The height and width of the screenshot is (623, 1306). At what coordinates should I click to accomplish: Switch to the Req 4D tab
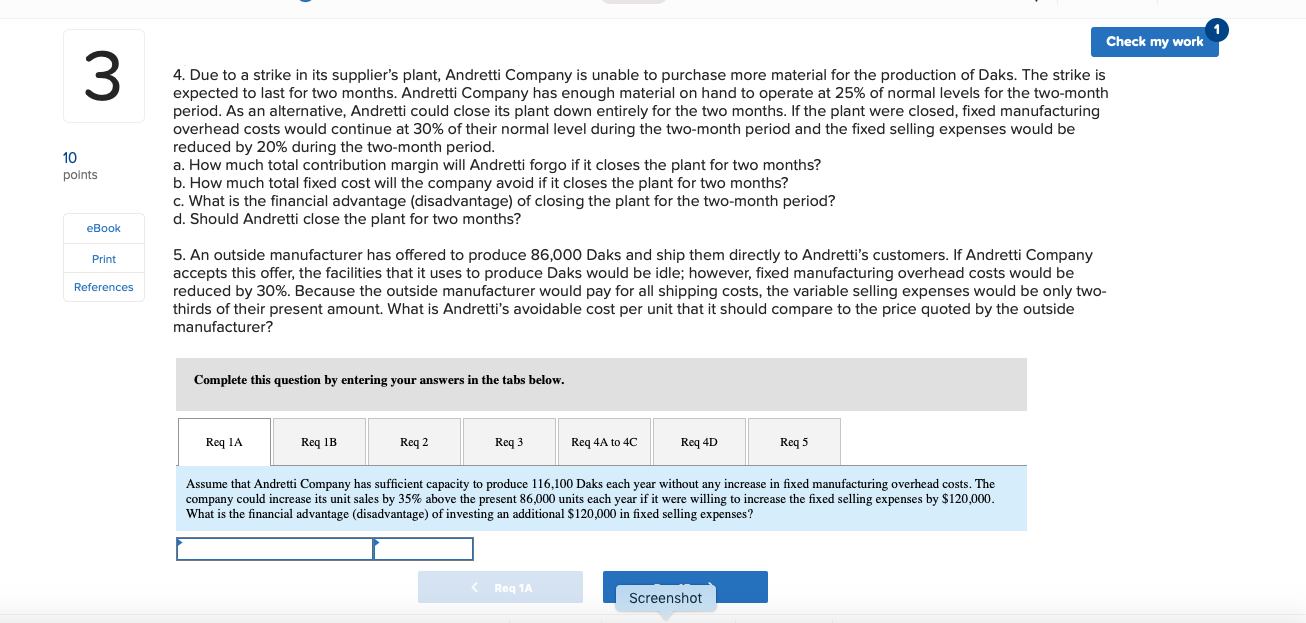click(698, 441)
